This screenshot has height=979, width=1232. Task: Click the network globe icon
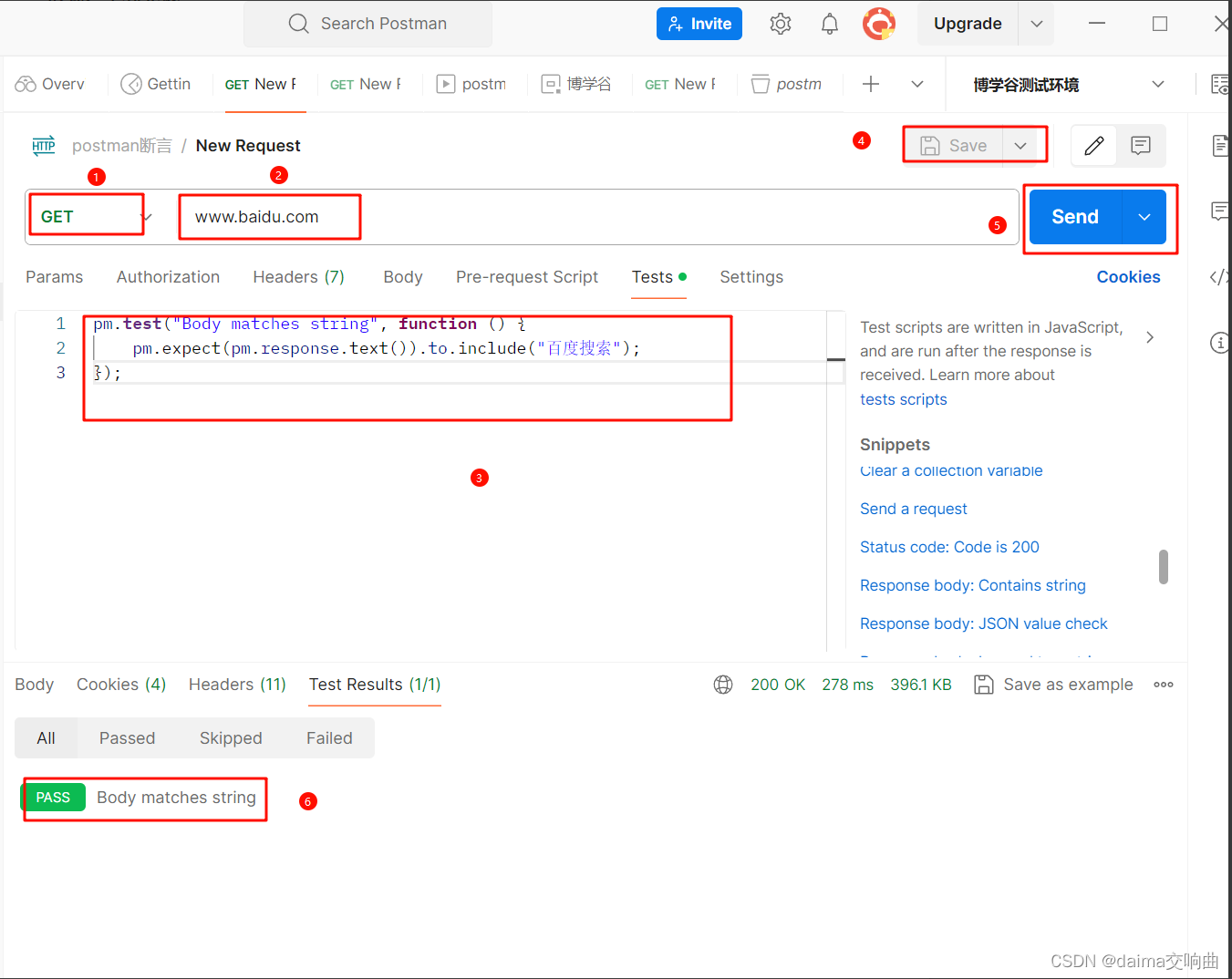point(723,685)
